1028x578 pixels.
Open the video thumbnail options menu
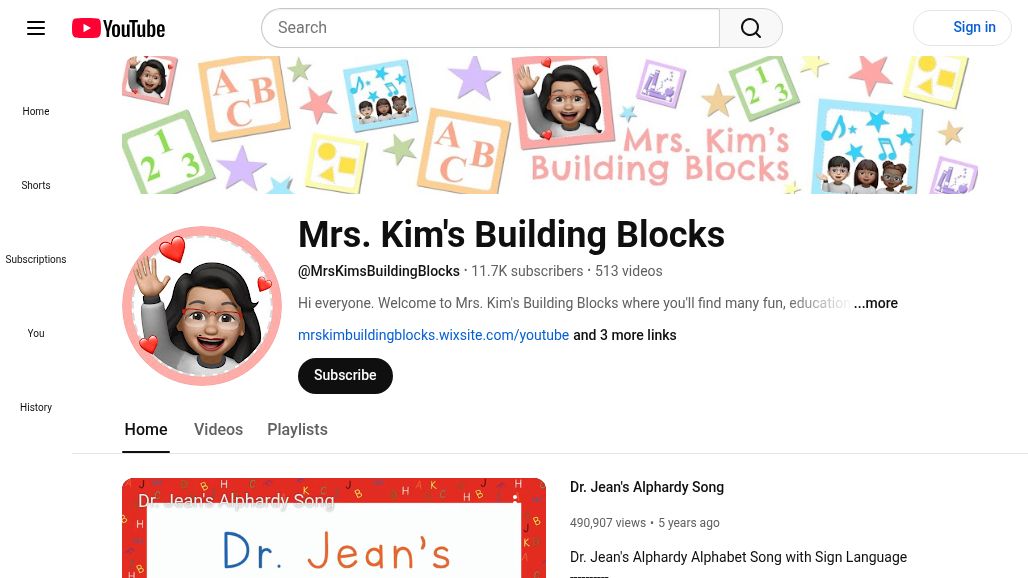pyautogui.click(x=516, y=500)
